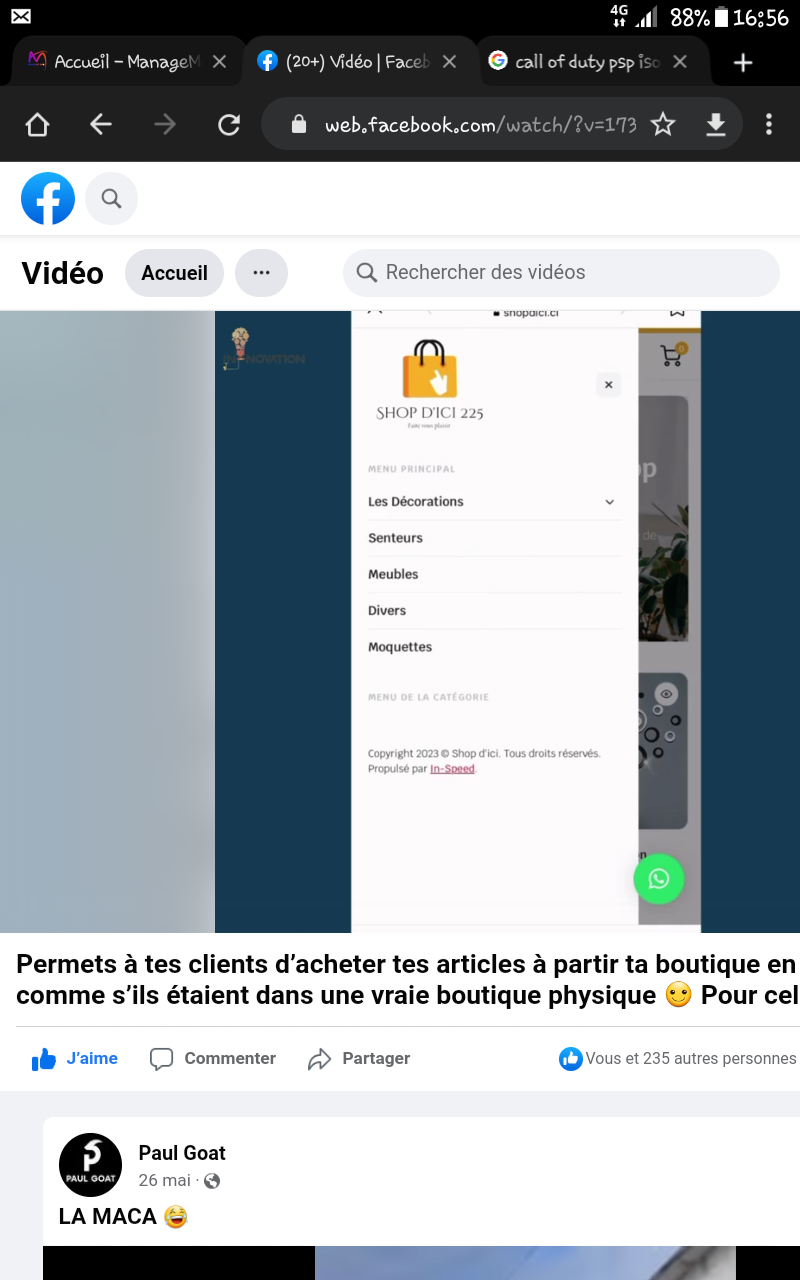Image resolution: width=800 pixels, height=1280 pixels.
Task: Reload the page with refresh icon
Action: click(229, 124)
